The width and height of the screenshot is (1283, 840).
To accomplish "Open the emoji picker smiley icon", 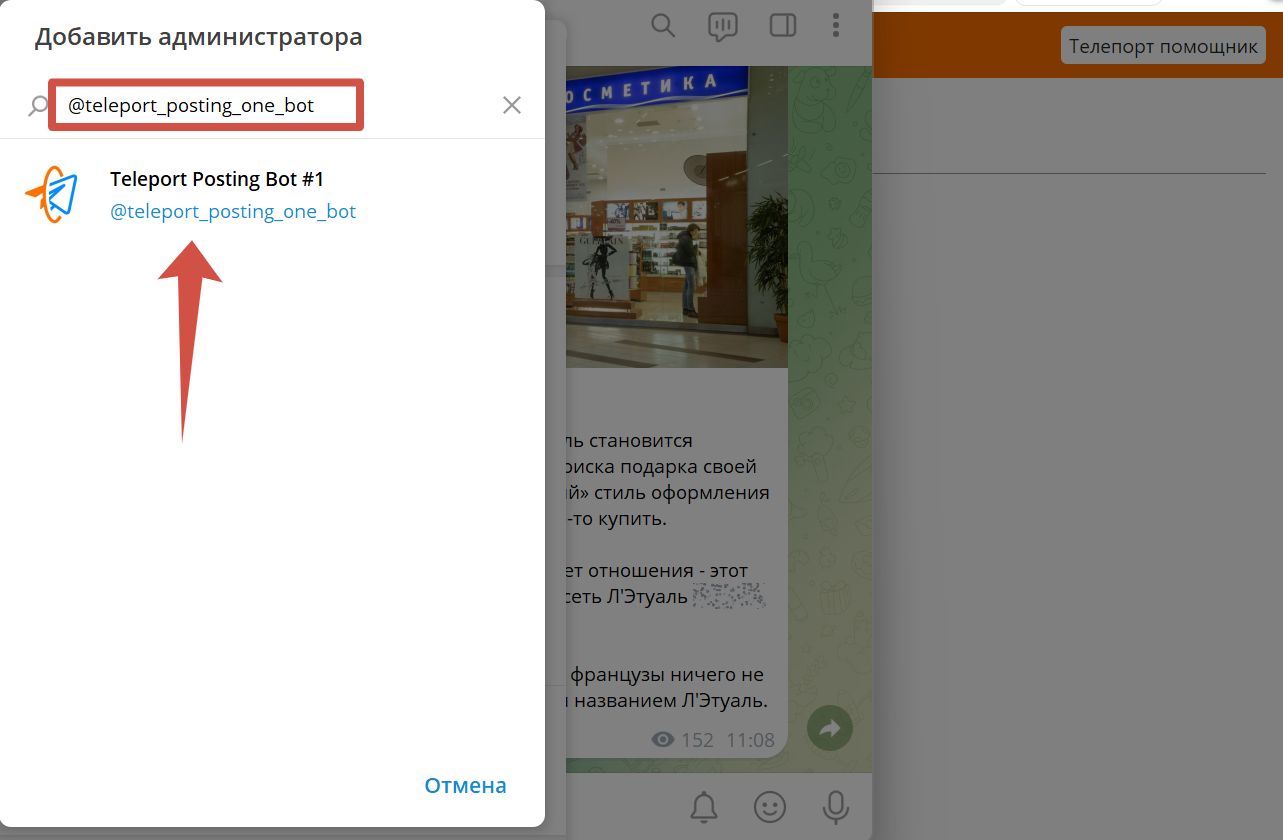I will coord(770,807).
